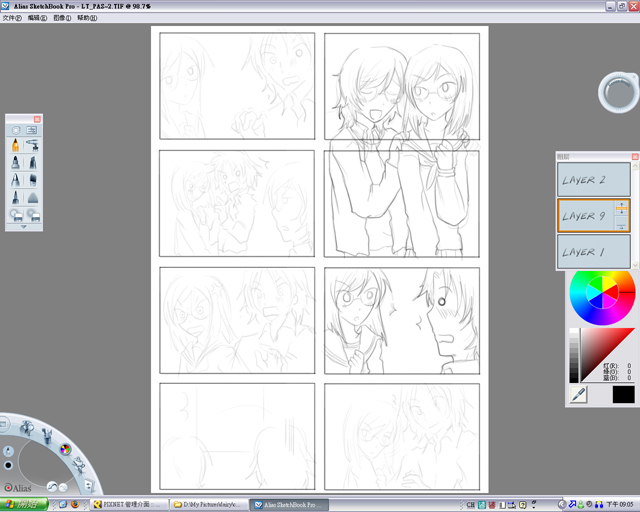This screenshot has width=640, height=512.
Task: Select Layer 2 in layers panel
Action: pos(593,180)
